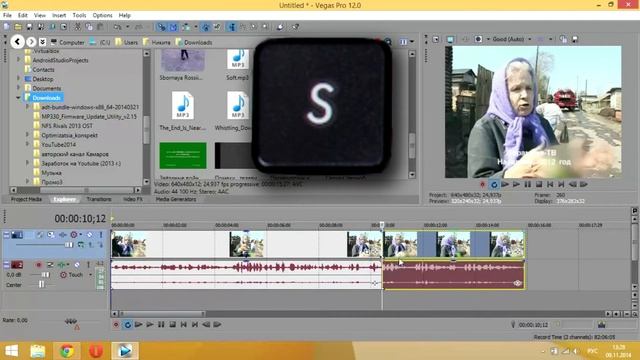Screen dimensions: 640x360
Task: Switch to the Transitions tab
Action: point(99,199)
